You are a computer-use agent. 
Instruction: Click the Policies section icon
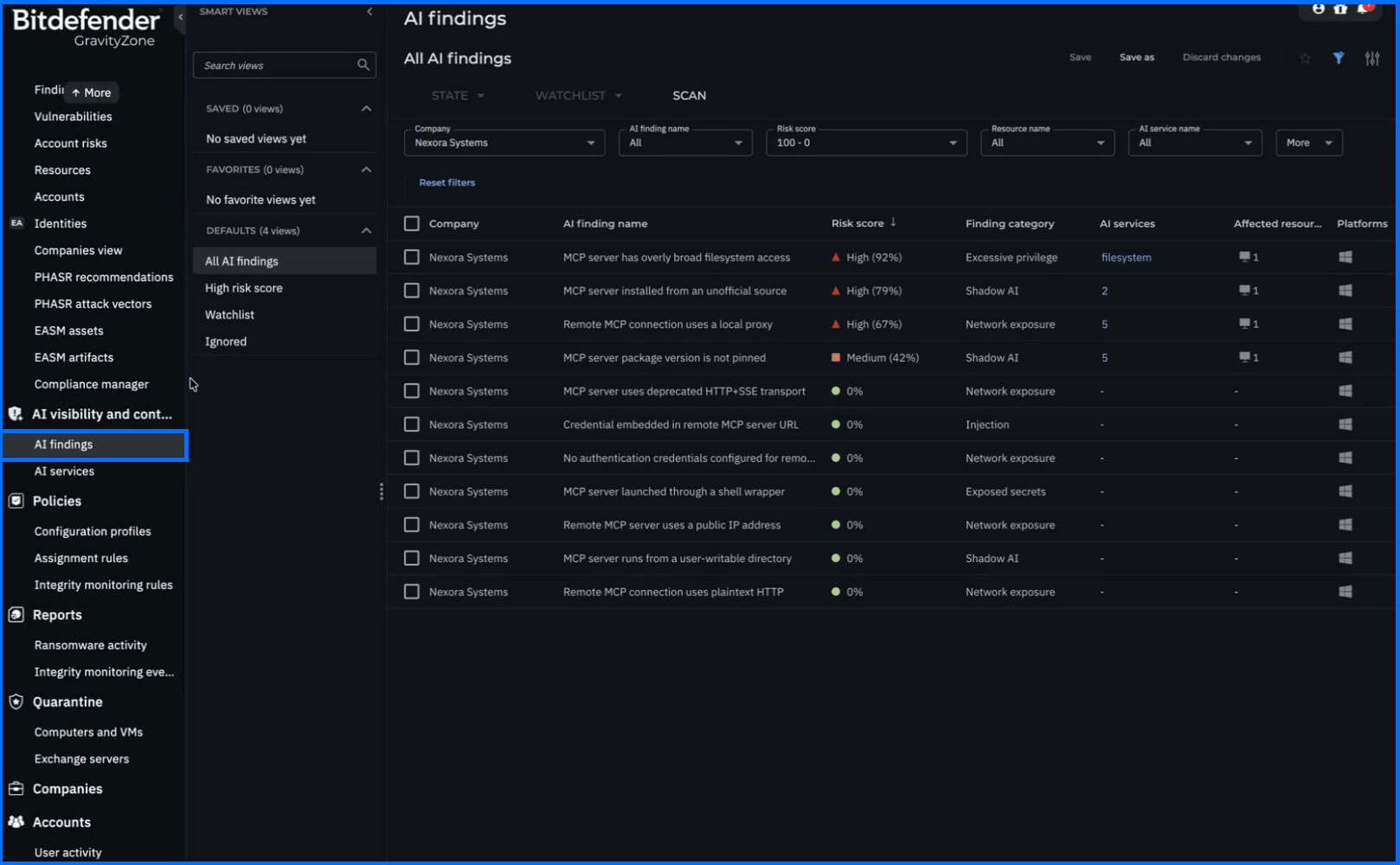(16, 501)
